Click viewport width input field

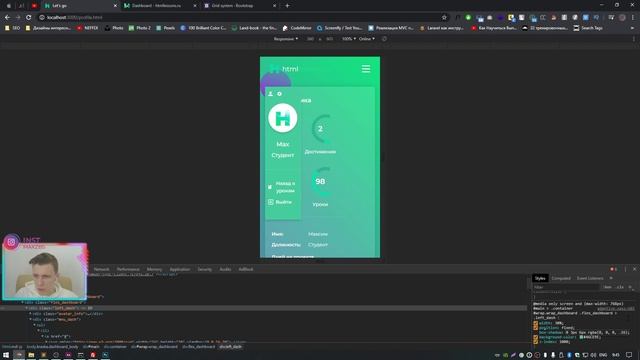tap(311, 39)
